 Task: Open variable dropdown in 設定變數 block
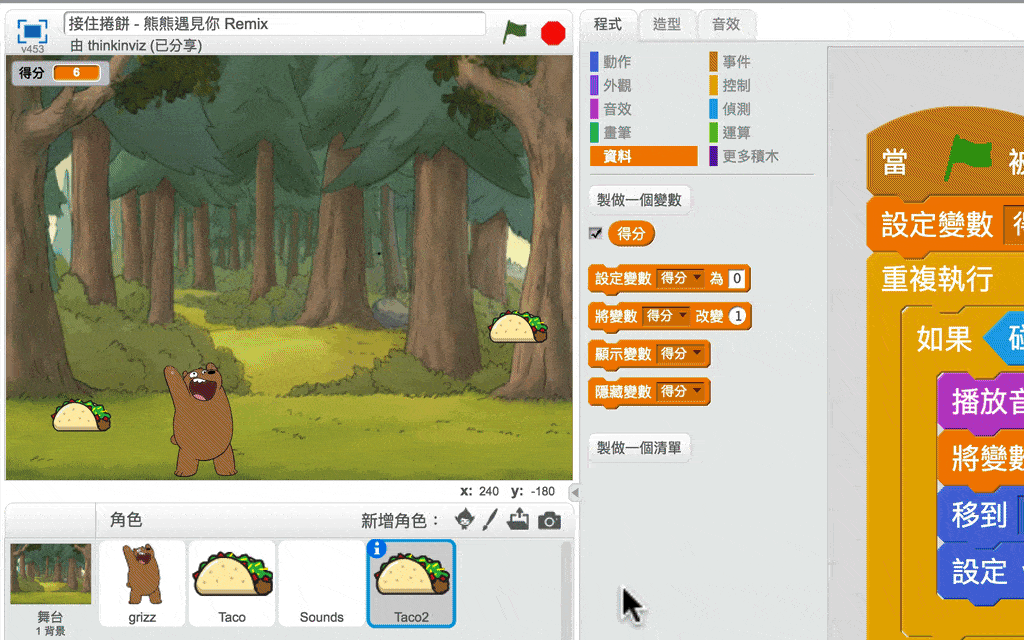point(680,278)
